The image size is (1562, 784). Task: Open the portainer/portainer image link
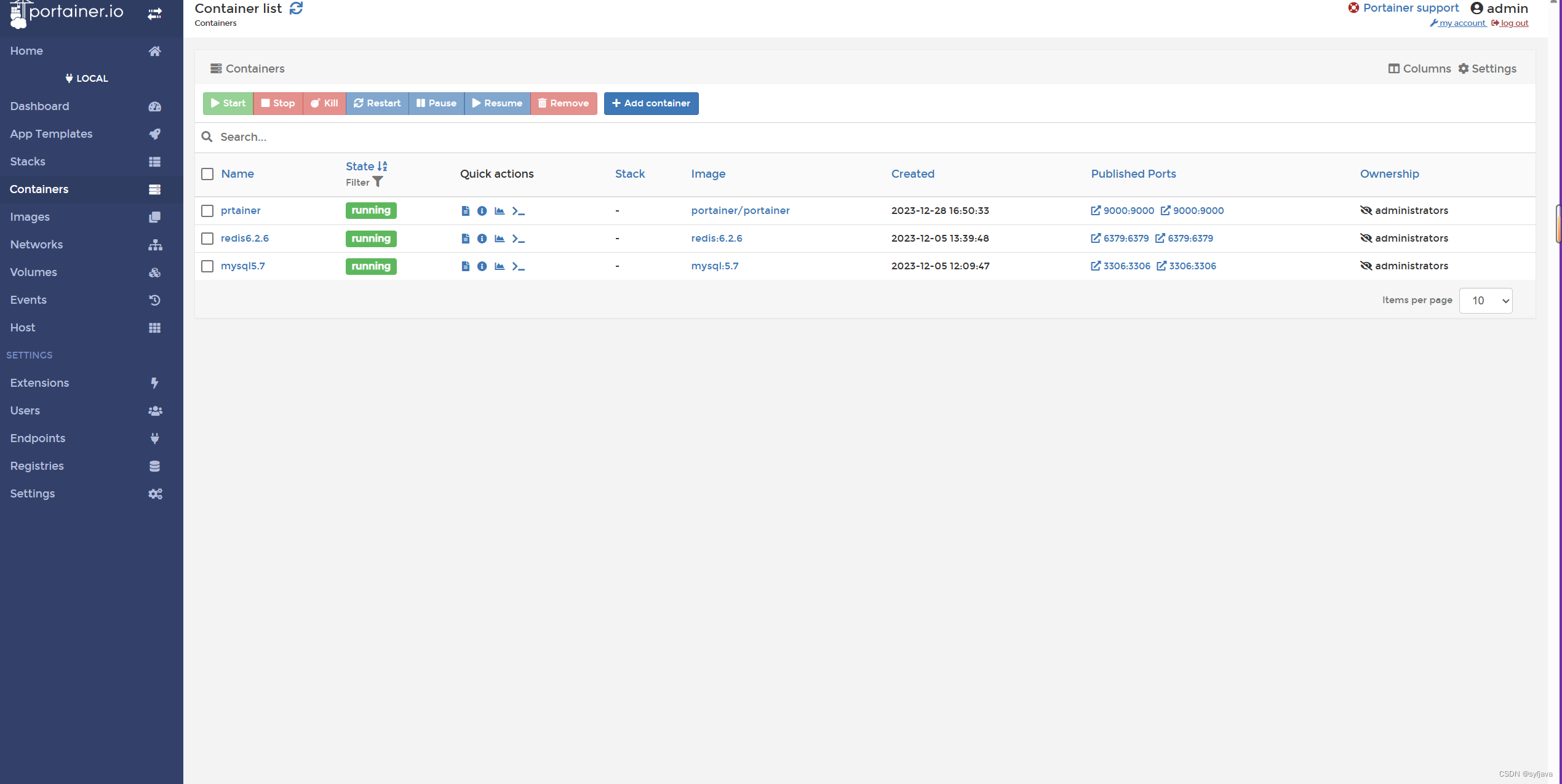(740, 211)
